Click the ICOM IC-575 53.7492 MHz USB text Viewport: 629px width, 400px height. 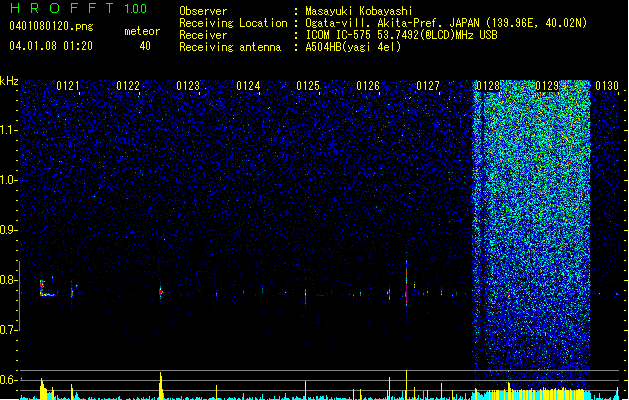(401, 35)
